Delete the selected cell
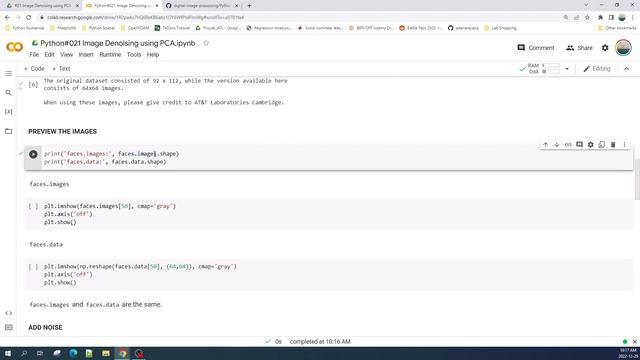640x360 pixels. [x=613, y=144]
